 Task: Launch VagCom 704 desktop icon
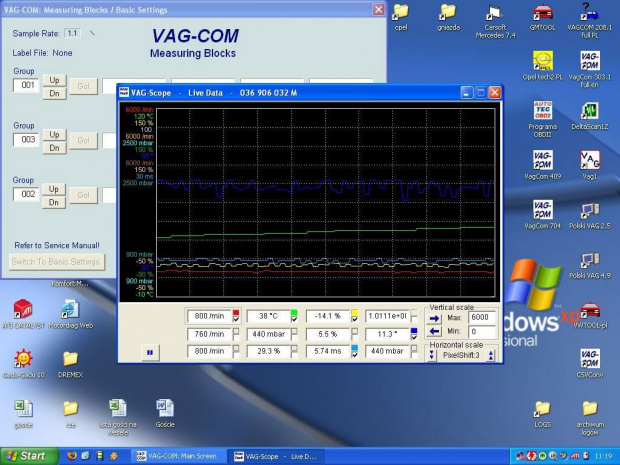click(x=542, y=214)
